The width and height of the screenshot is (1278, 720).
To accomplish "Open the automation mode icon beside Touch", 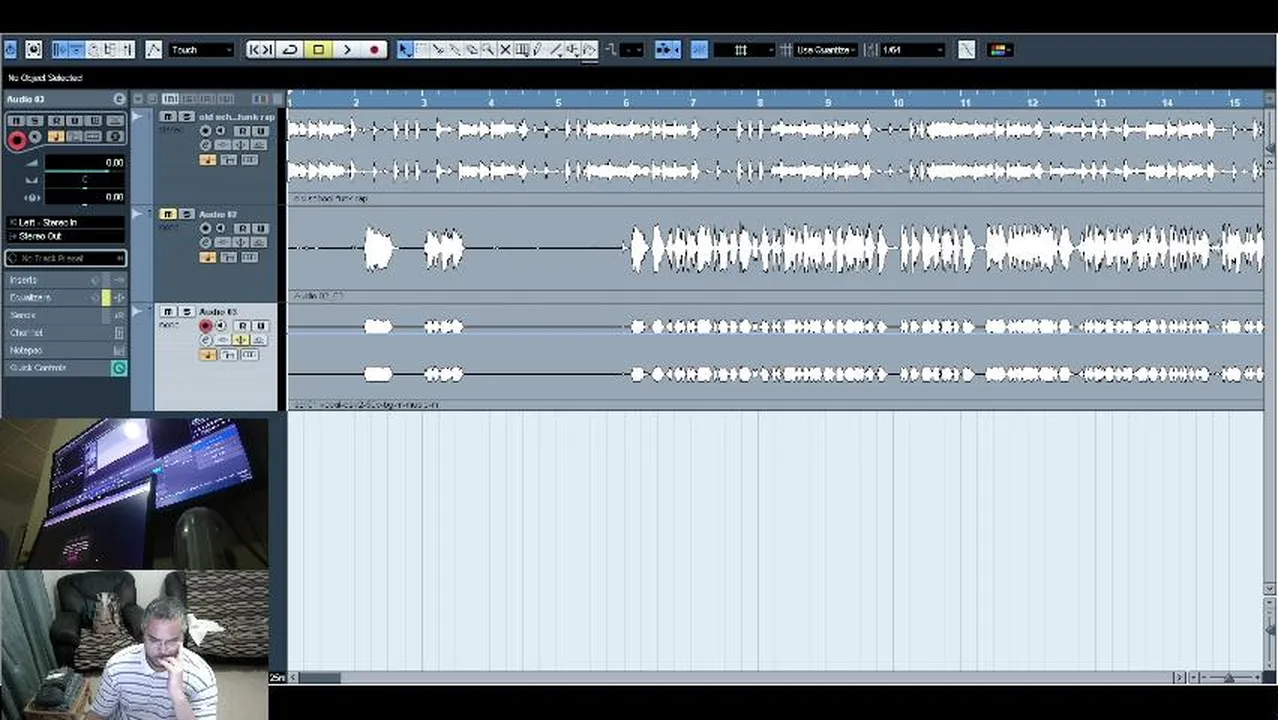I will 153,49.
